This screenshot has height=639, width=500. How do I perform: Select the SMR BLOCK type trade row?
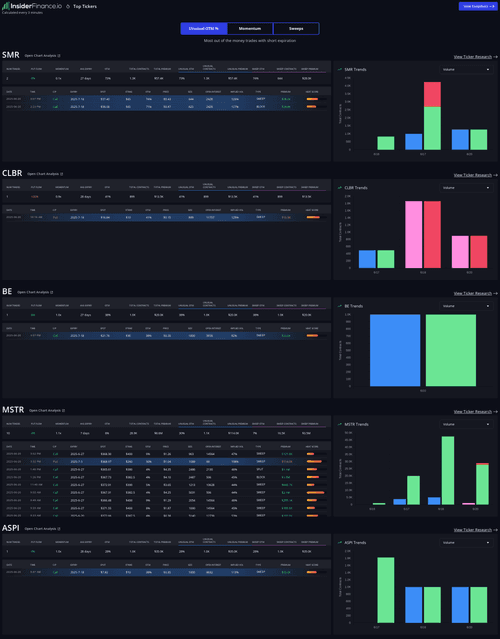coord(166,107)
